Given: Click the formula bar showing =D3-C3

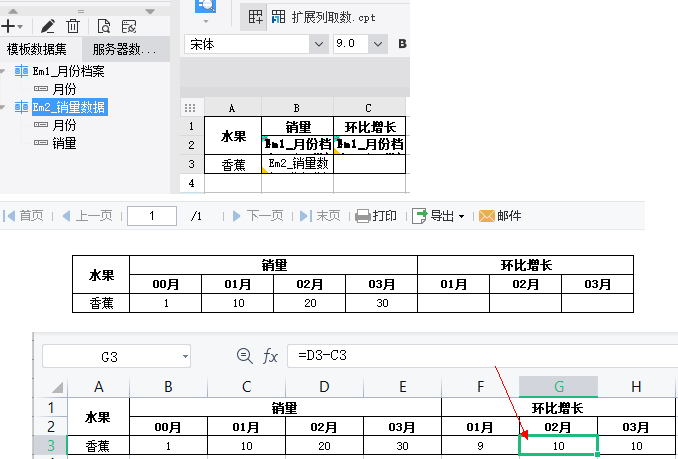Looking at the screenshot, I should point(482,356).
